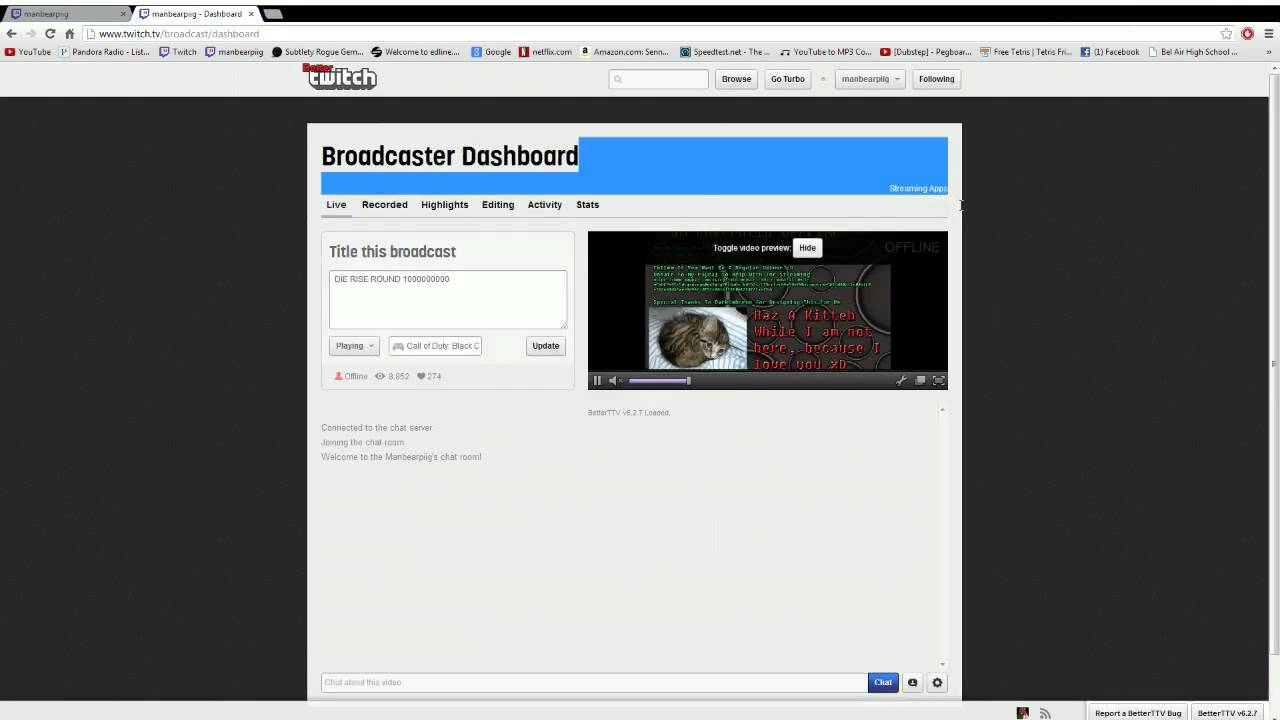Click Report a BetterTTV Bug link

tap(1138, 713)
